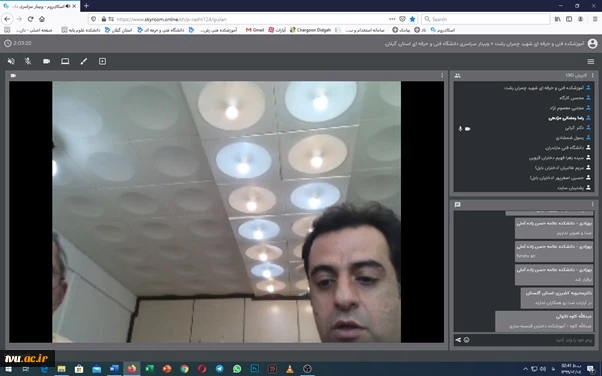Open Telegram from the Windows taskbar

coord(219,369)
